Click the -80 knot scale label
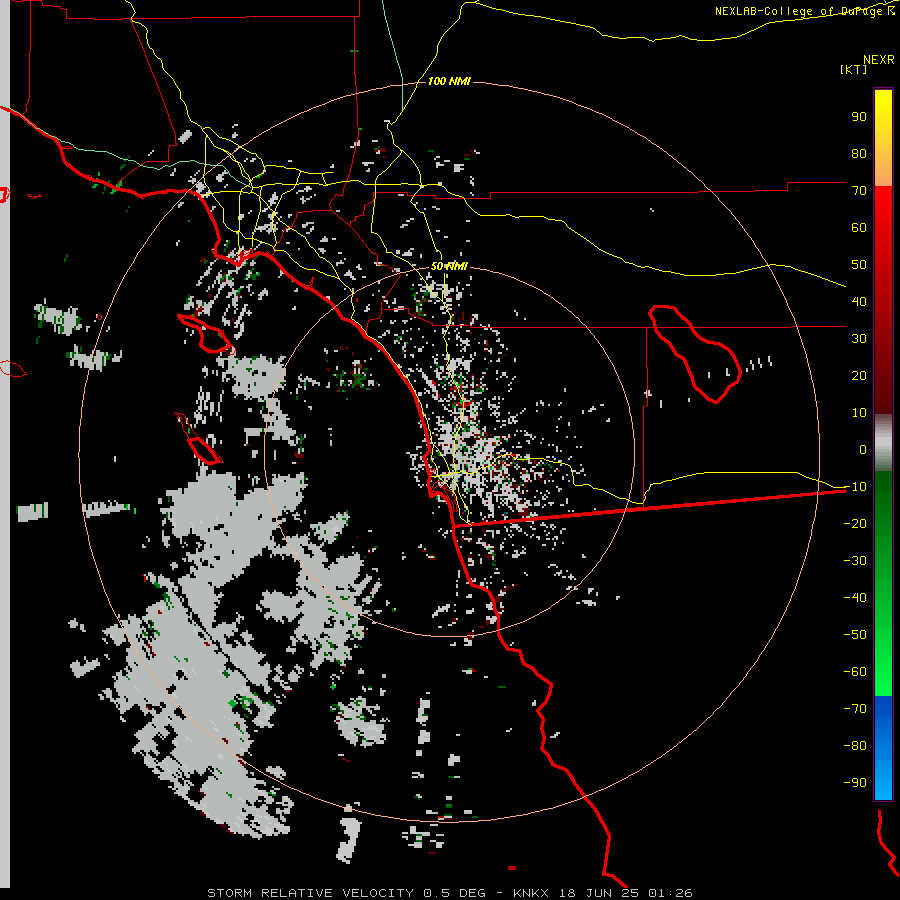 (855, 746)
